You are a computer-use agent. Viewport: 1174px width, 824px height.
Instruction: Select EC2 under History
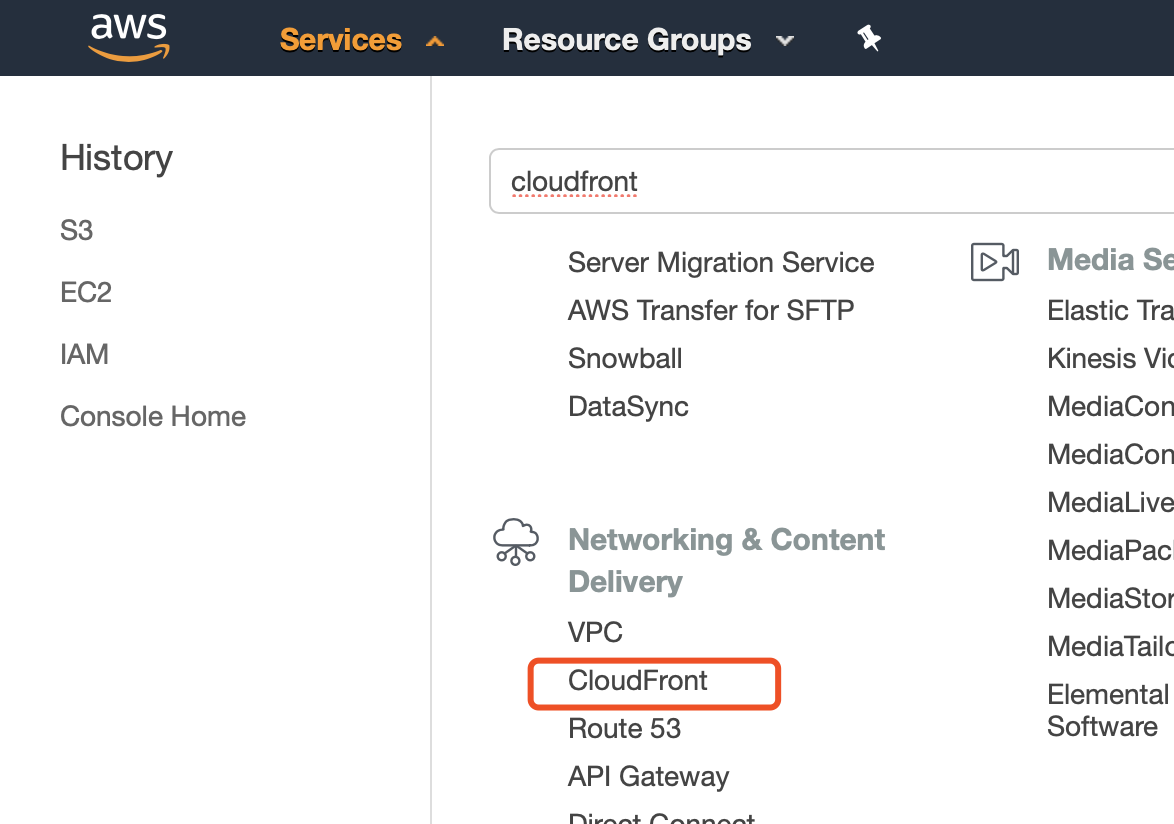[85, 291]
